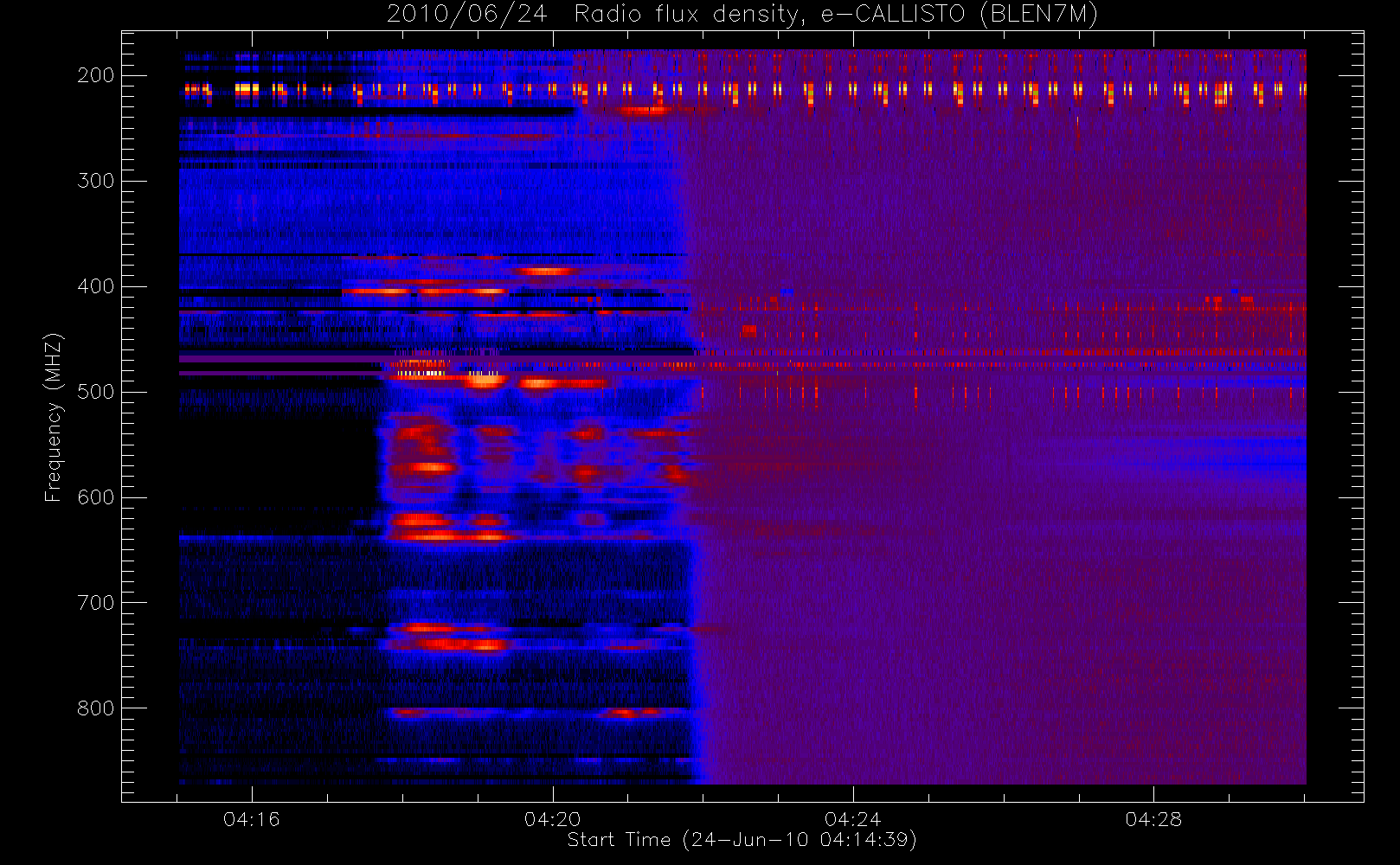
Task: Select the 400 frequency tick label
Action: [x=96, y=286]
